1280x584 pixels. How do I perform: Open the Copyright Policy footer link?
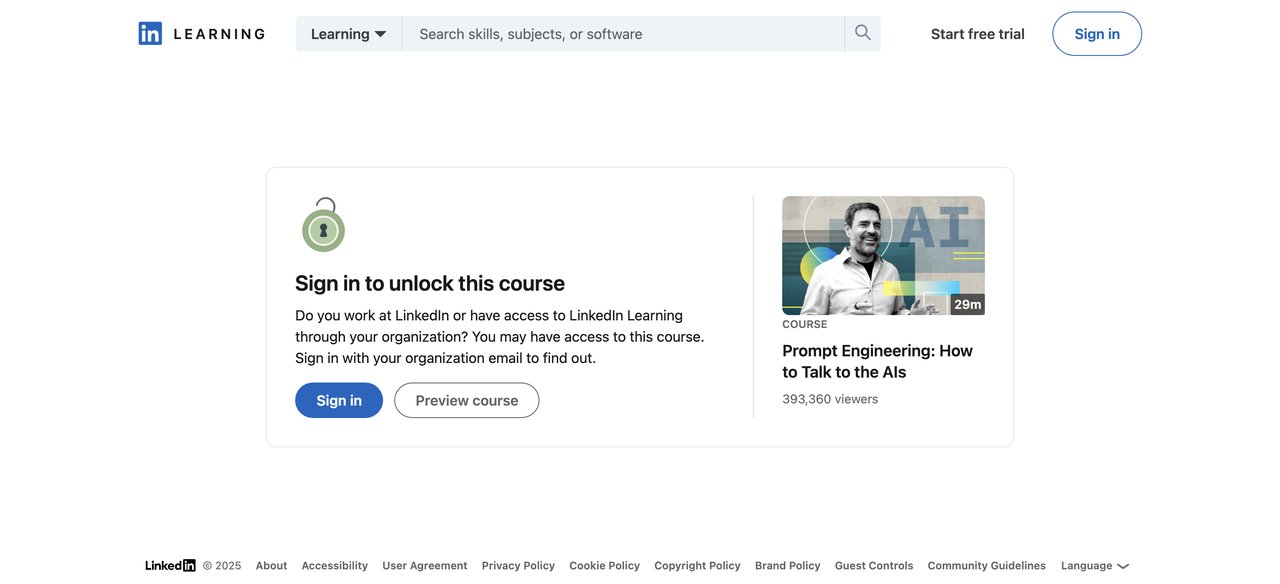click(698, 566)
